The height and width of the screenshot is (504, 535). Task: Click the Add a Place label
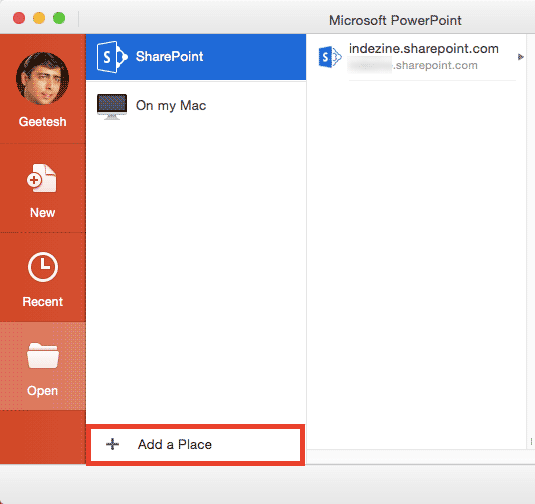[175, 445]
